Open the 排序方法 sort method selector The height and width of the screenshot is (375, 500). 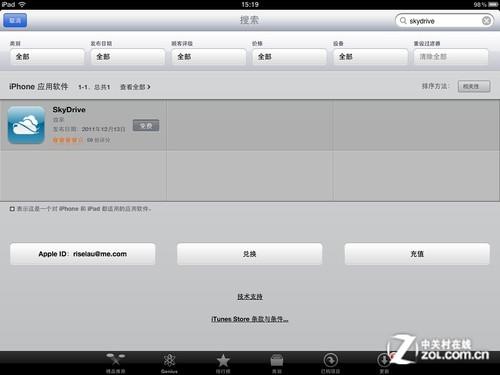474,86
